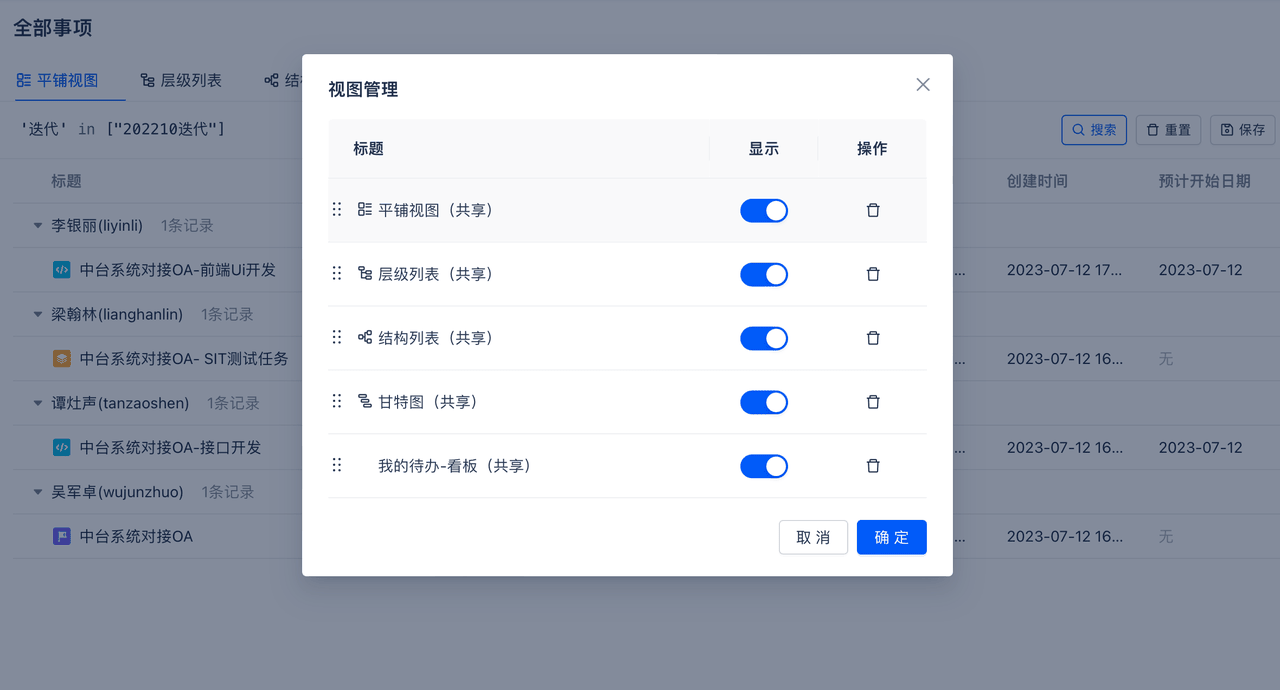
Task: Click the 搜索 search button
Action: coord(1094,130)
